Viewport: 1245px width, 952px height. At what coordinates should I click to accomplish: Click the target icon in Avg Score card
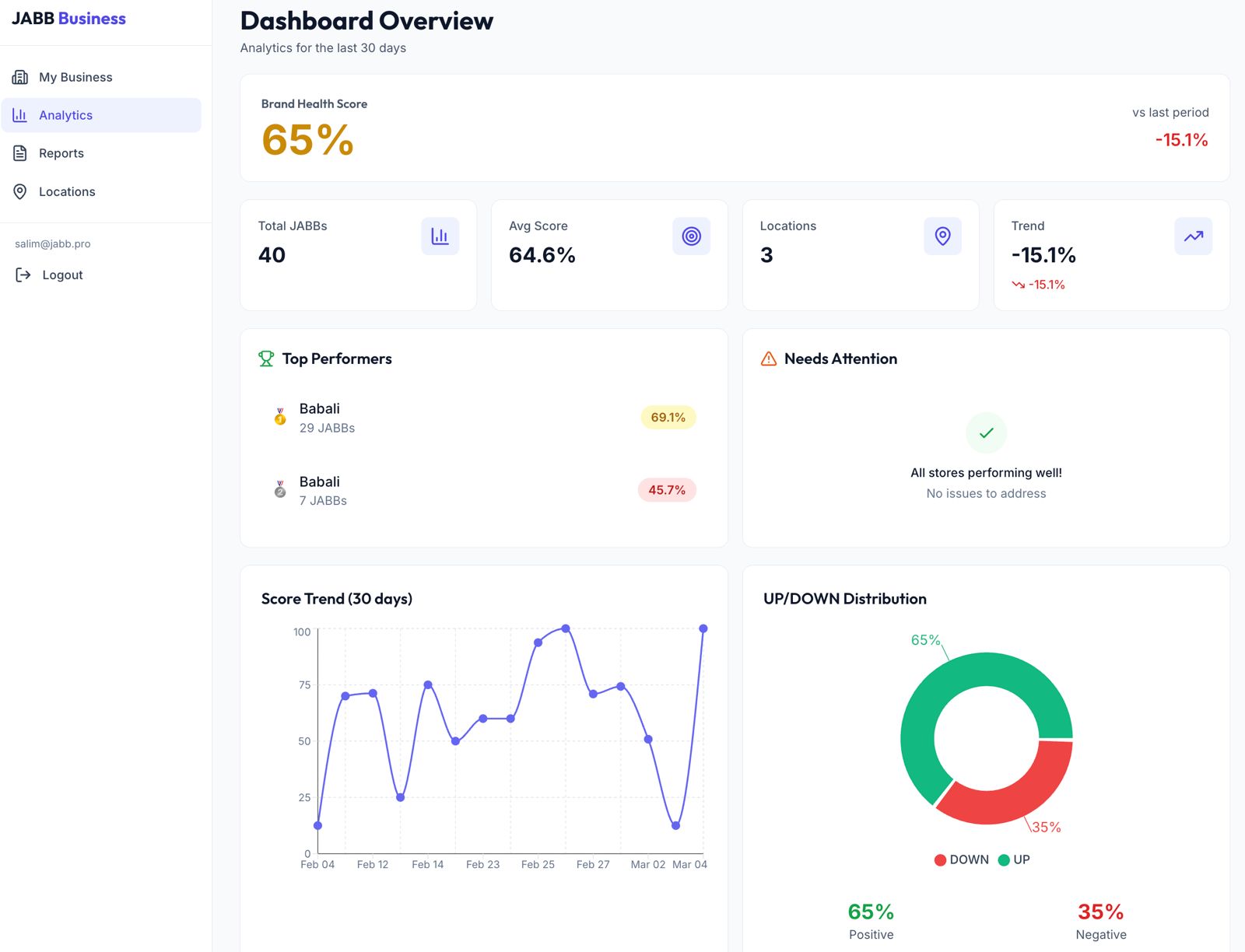pyautogui.click(x=691, y=236)
